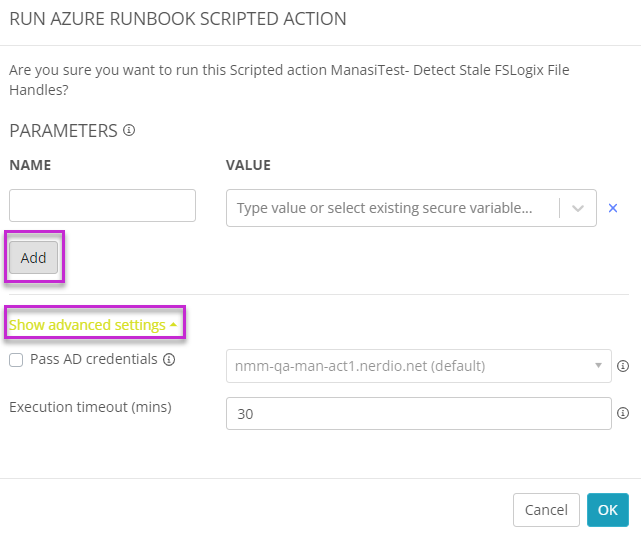Cancel the scripted action dialog
Screen dimensions: 641x534
pyautogui.click(x=546, y=510)
